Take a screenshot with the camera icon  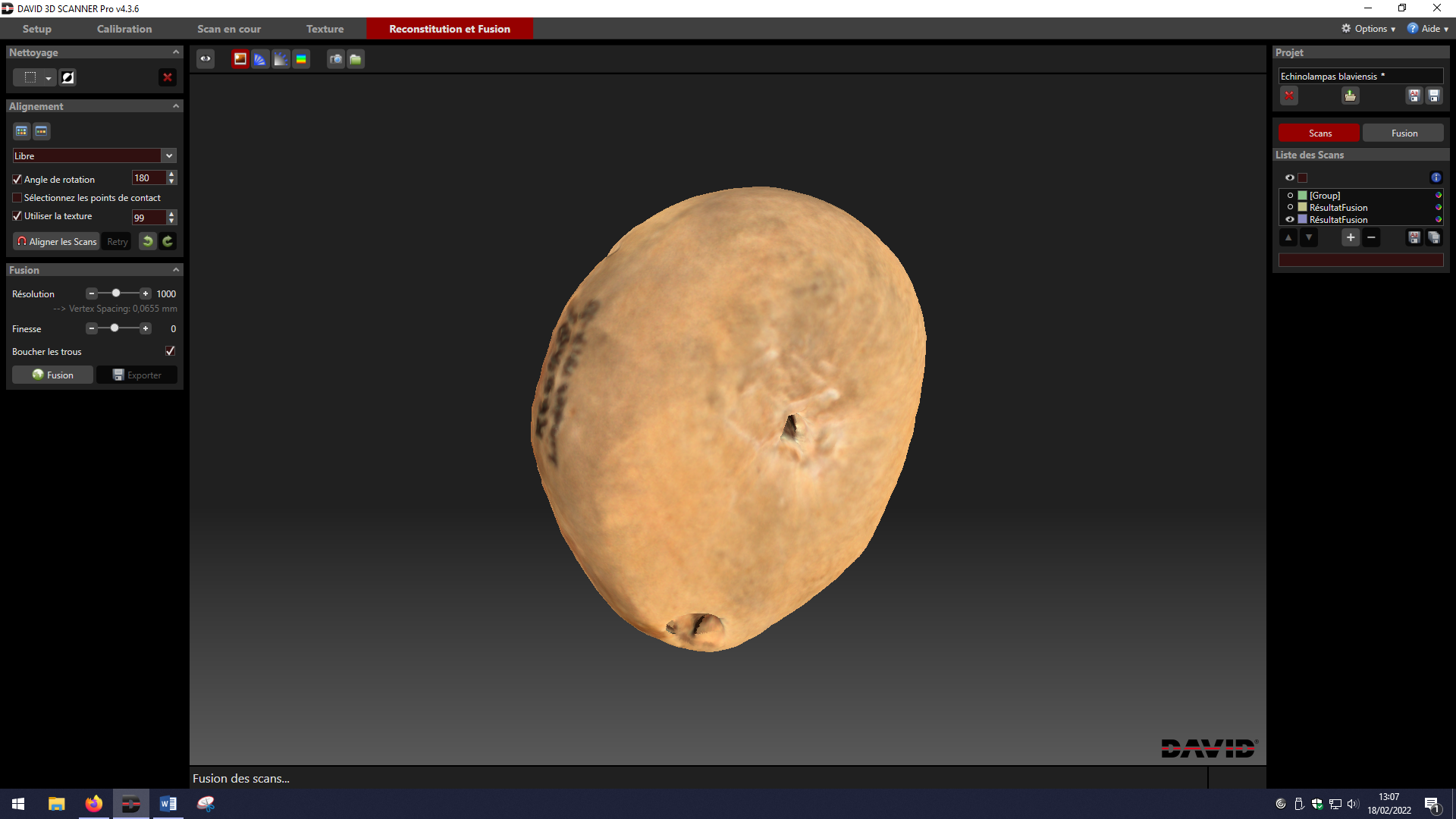click(335, 59)
